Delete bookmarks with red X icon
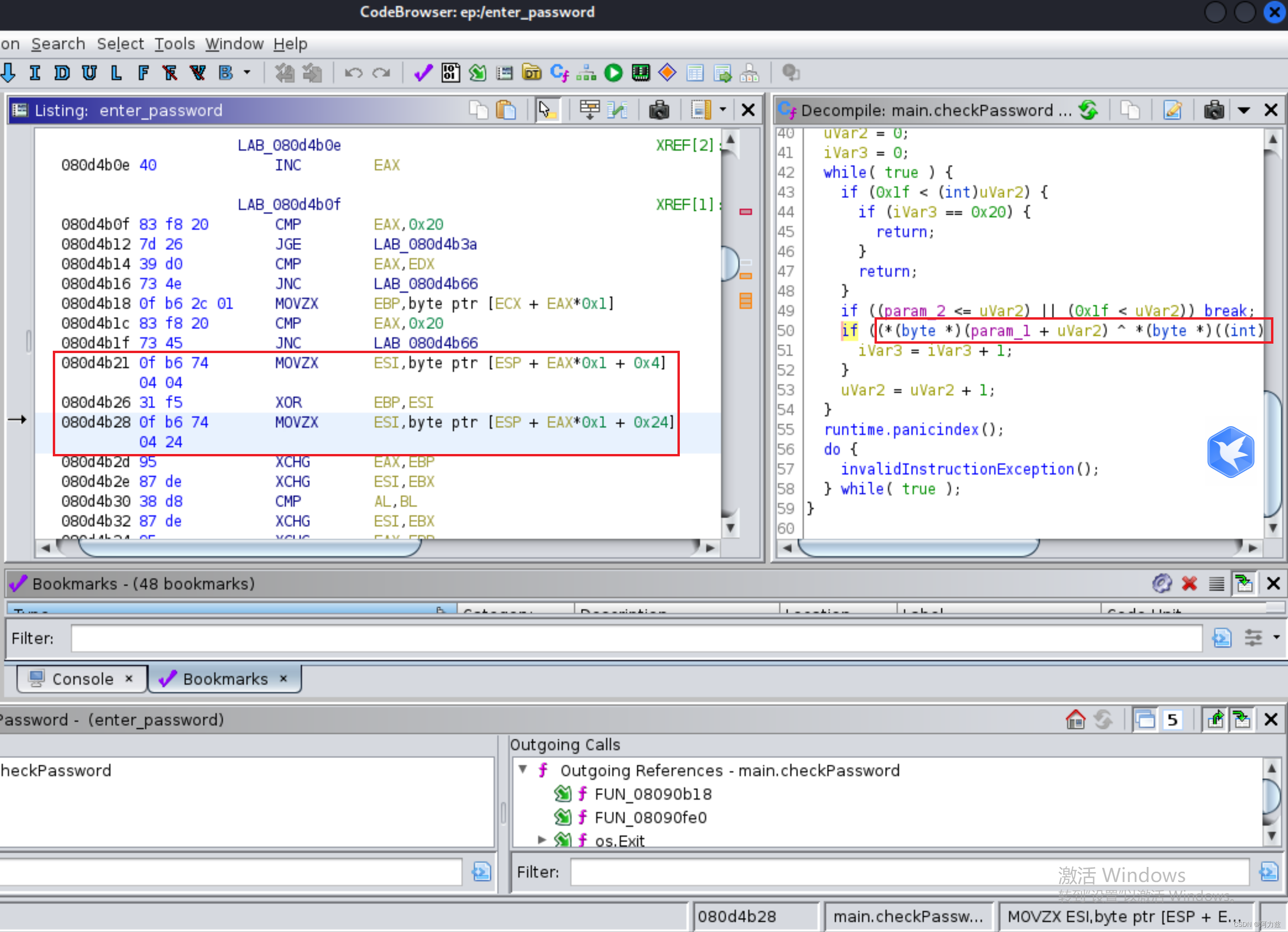 [x=1189, y=583]
